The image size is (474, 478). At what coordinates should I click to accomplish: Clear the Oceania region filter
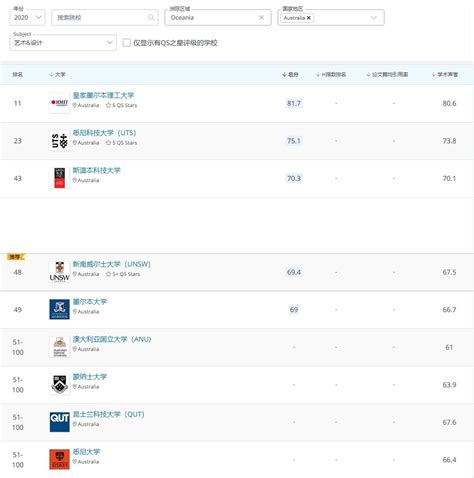click(x=262, y=18)
